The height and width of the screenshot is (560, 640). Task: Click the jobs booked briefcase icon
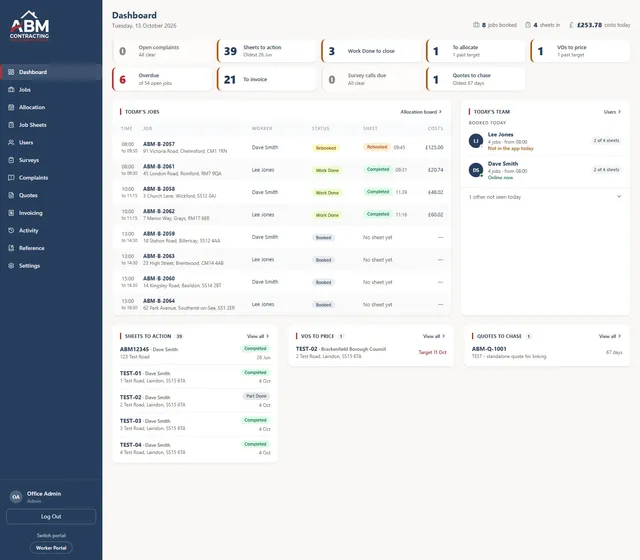click(476, 25)
